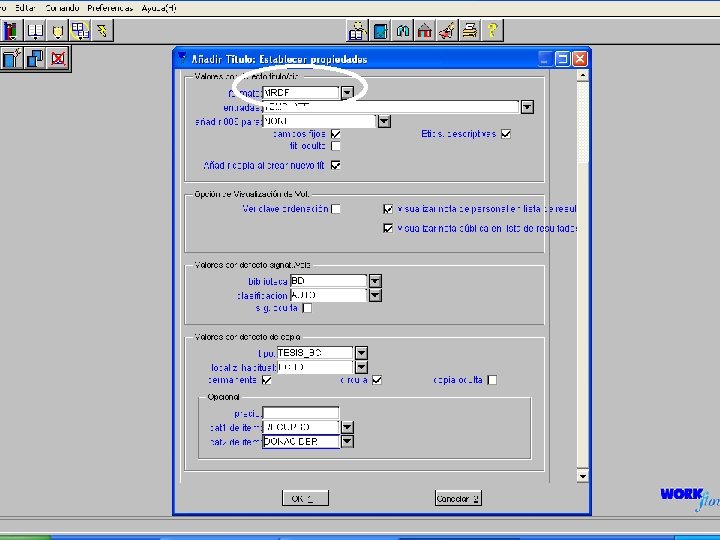
Task: Click the entradas text field
Action: 391,107
